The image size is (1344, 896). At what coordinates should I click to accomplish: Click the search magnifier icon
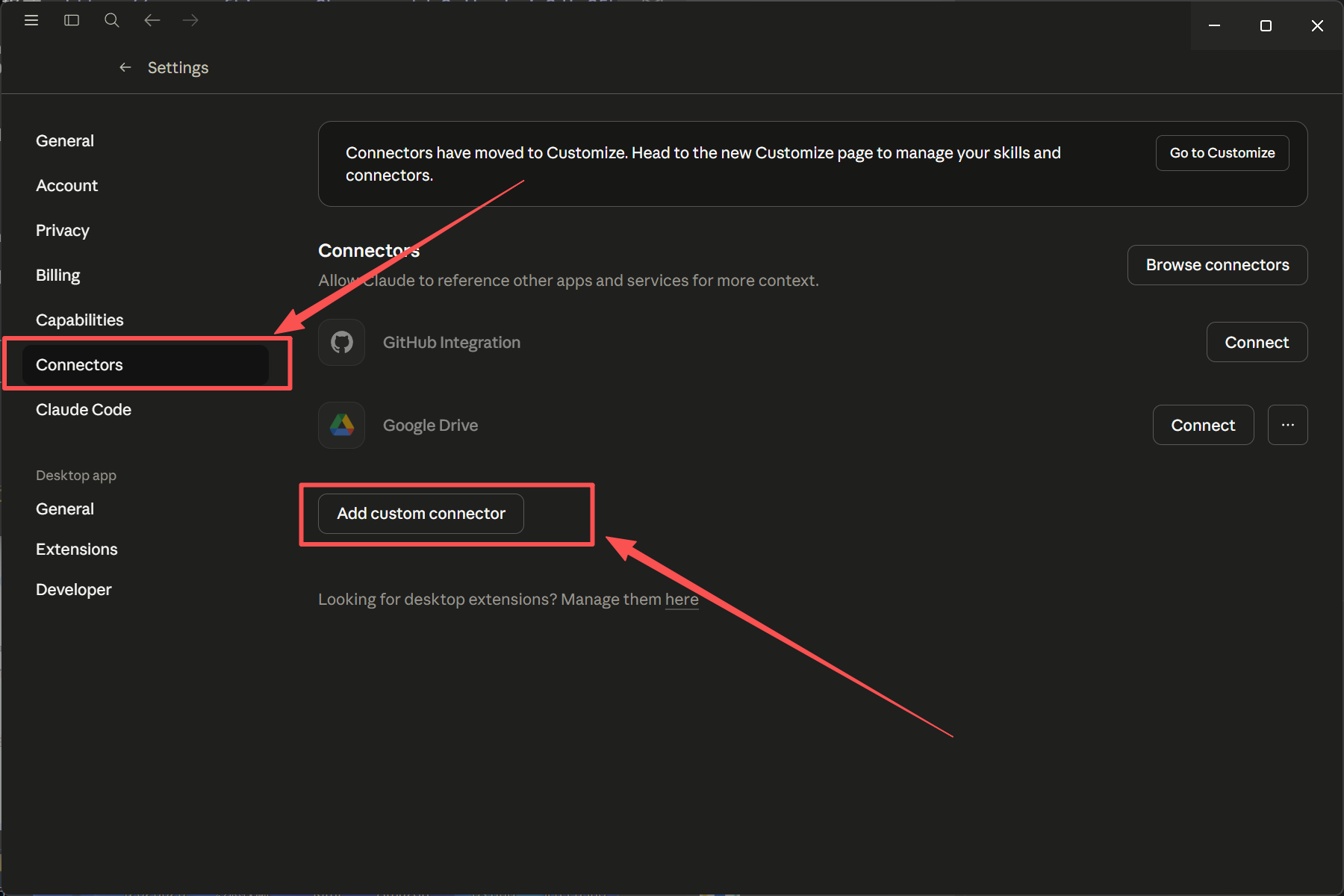112,20
